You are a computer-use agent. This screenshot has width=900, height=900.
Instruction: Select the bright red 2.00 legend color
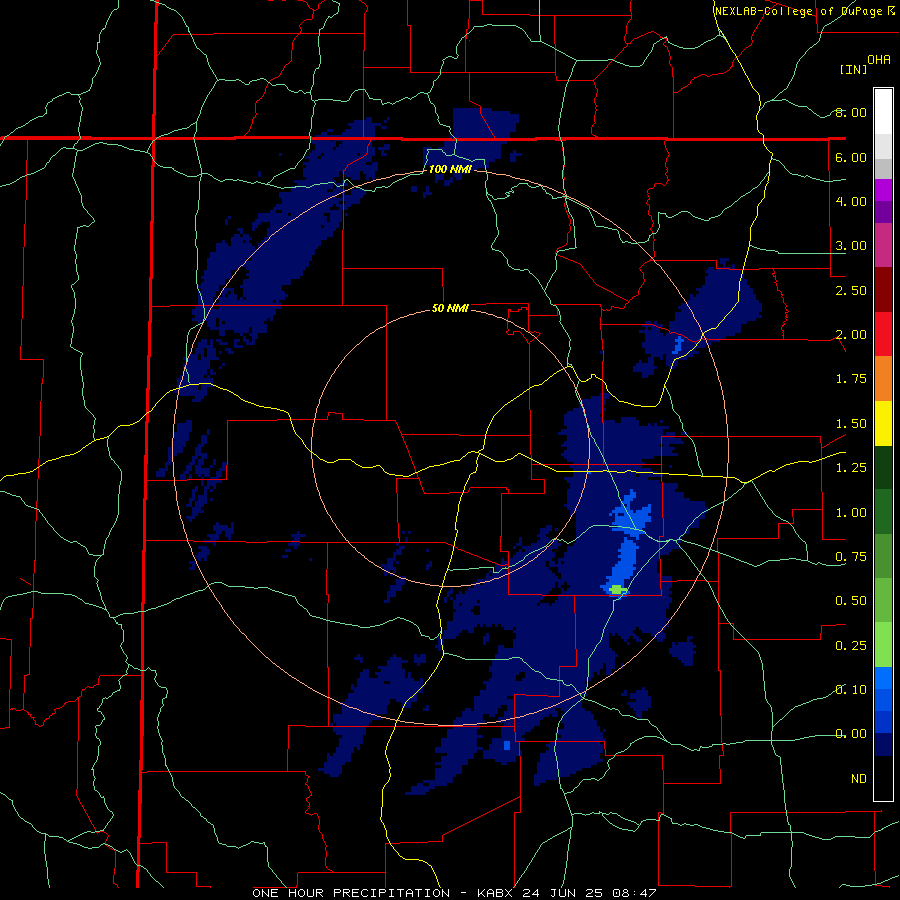click(x=883, y=334)
